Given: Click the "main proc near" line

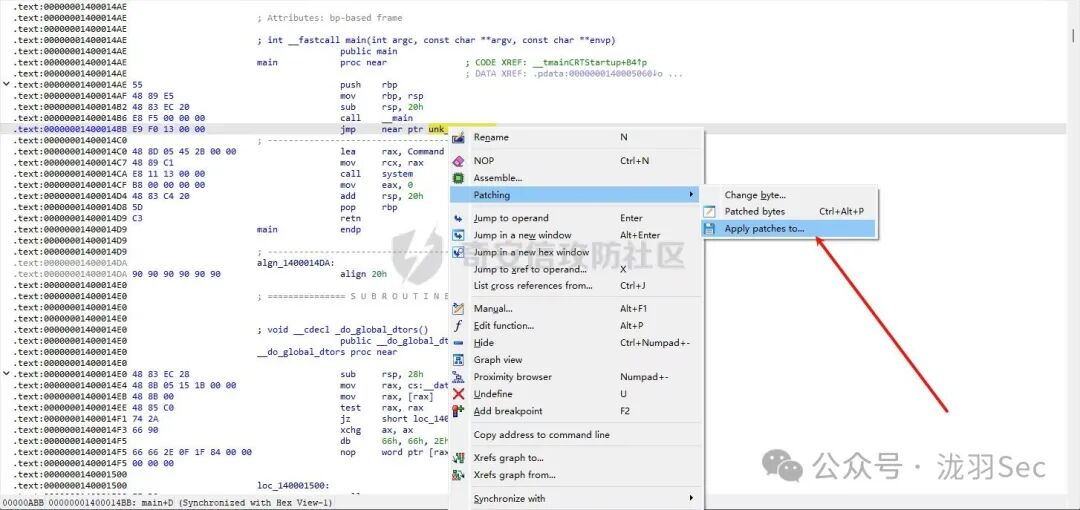Looking at the screenshot, I should (x=322, y=62).
